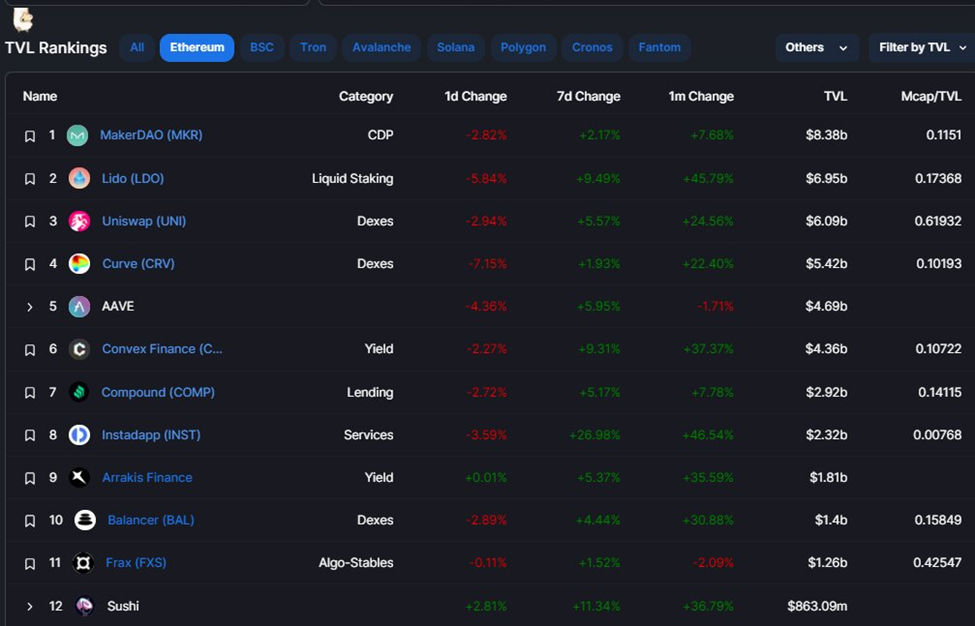975x626 pixels.
Task: Sort by the Mcap/TVL column header
Action: (931, 96)
